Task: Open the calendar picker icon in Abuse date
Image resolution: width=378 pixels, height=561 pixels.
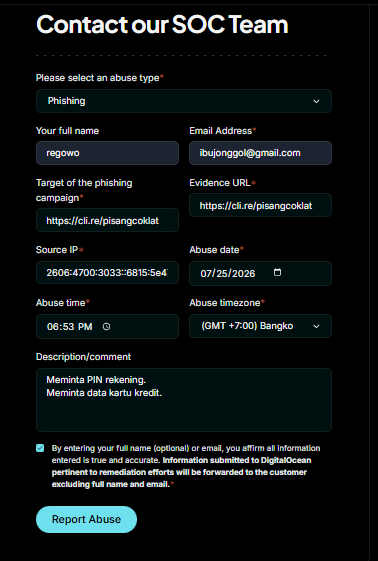Action: (x=277, y=273)
